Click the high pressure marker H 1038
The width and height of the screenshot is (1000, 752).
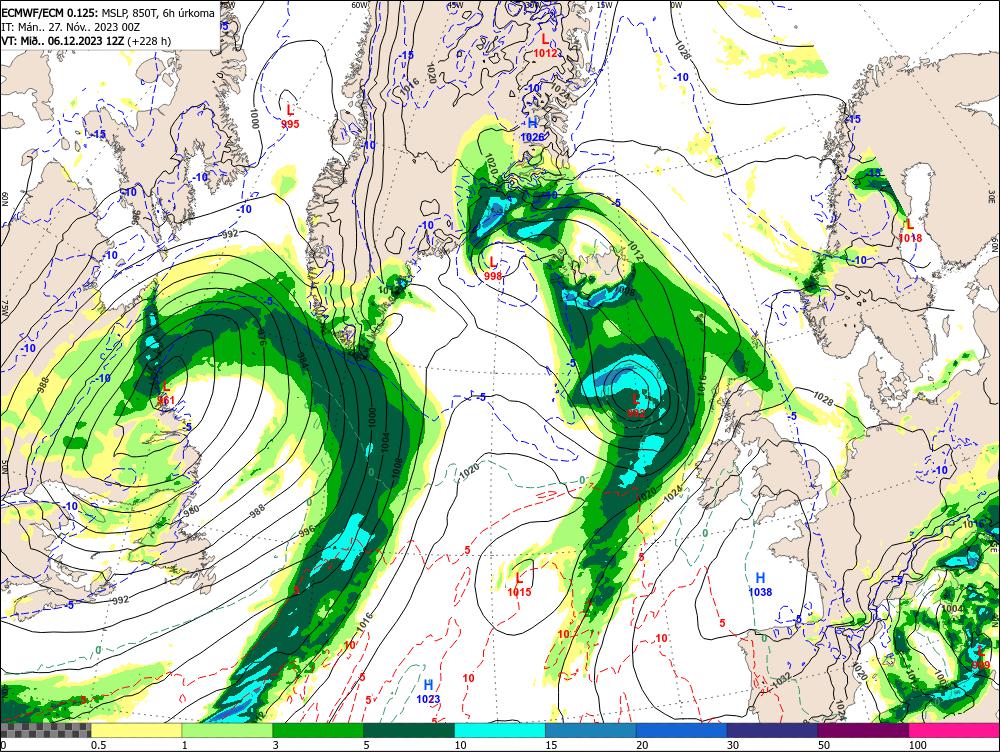point(760,584)
